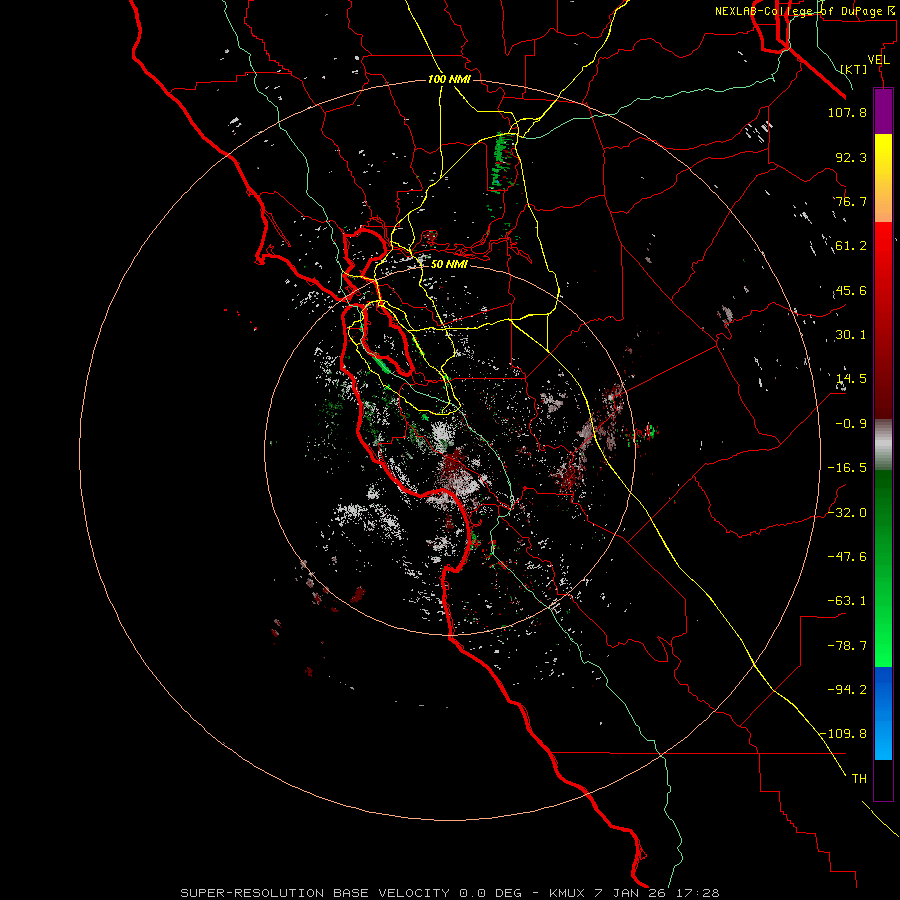This screenshot has height=900, width=900.
Task: Click the 76.7 velocity scale value
Action: pos(851,201)
